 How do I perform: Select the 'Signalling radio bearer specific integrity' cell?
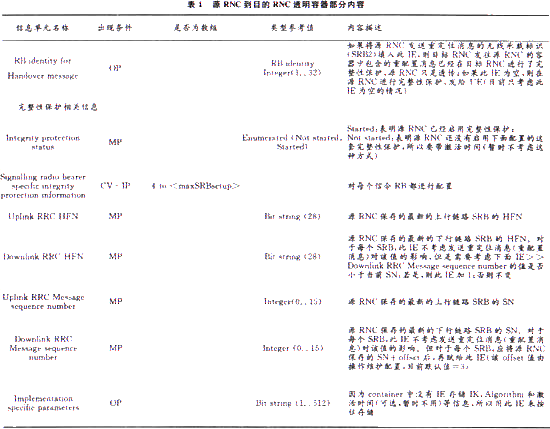click(x=43, y=186)
